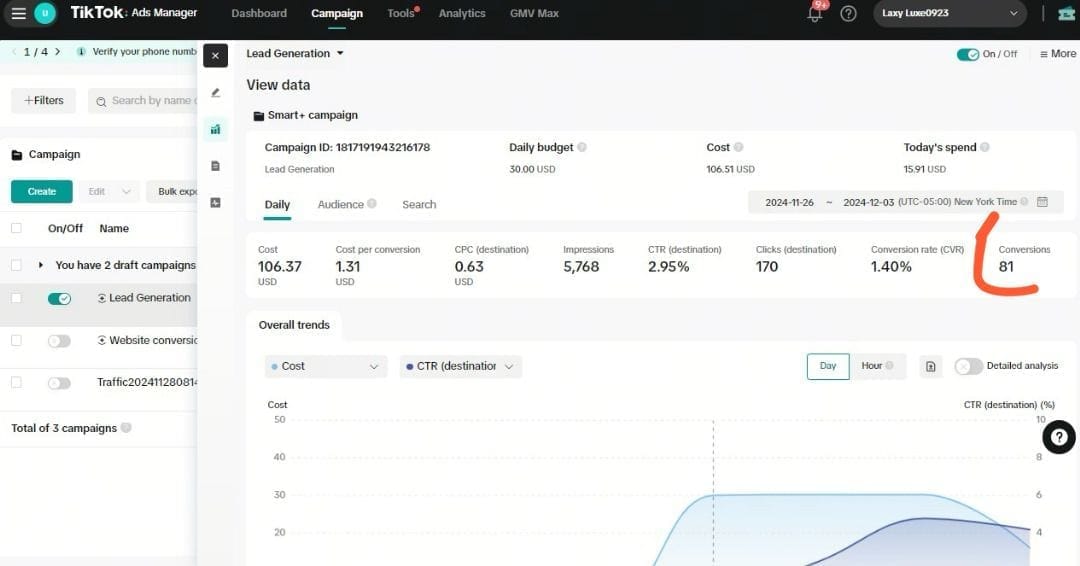The width and height of the screenshot is (1080, 566).
Task: Toggle the campaign On / Off switch
Action: click(x=968, y=54)
